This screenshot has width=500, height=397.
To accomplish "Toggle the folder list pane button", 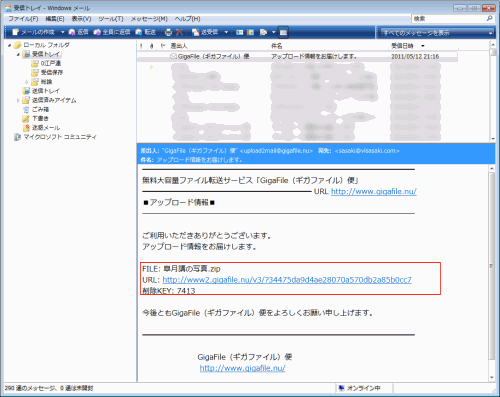I will (x=283, y=32).
